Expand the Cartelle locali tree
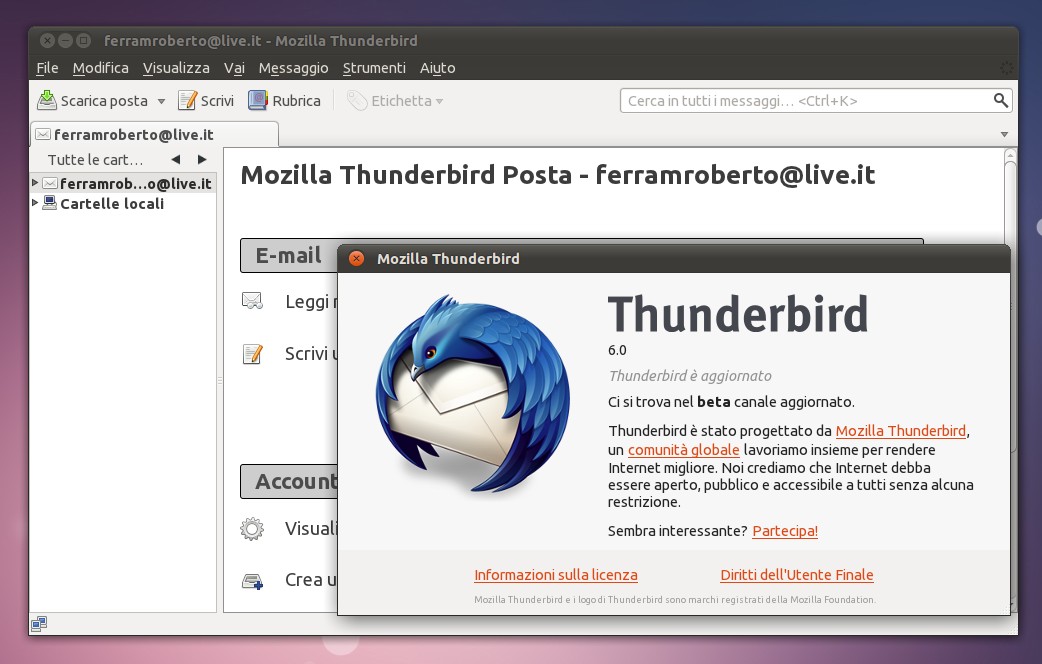1042x664 pixels. click(35, 203)
